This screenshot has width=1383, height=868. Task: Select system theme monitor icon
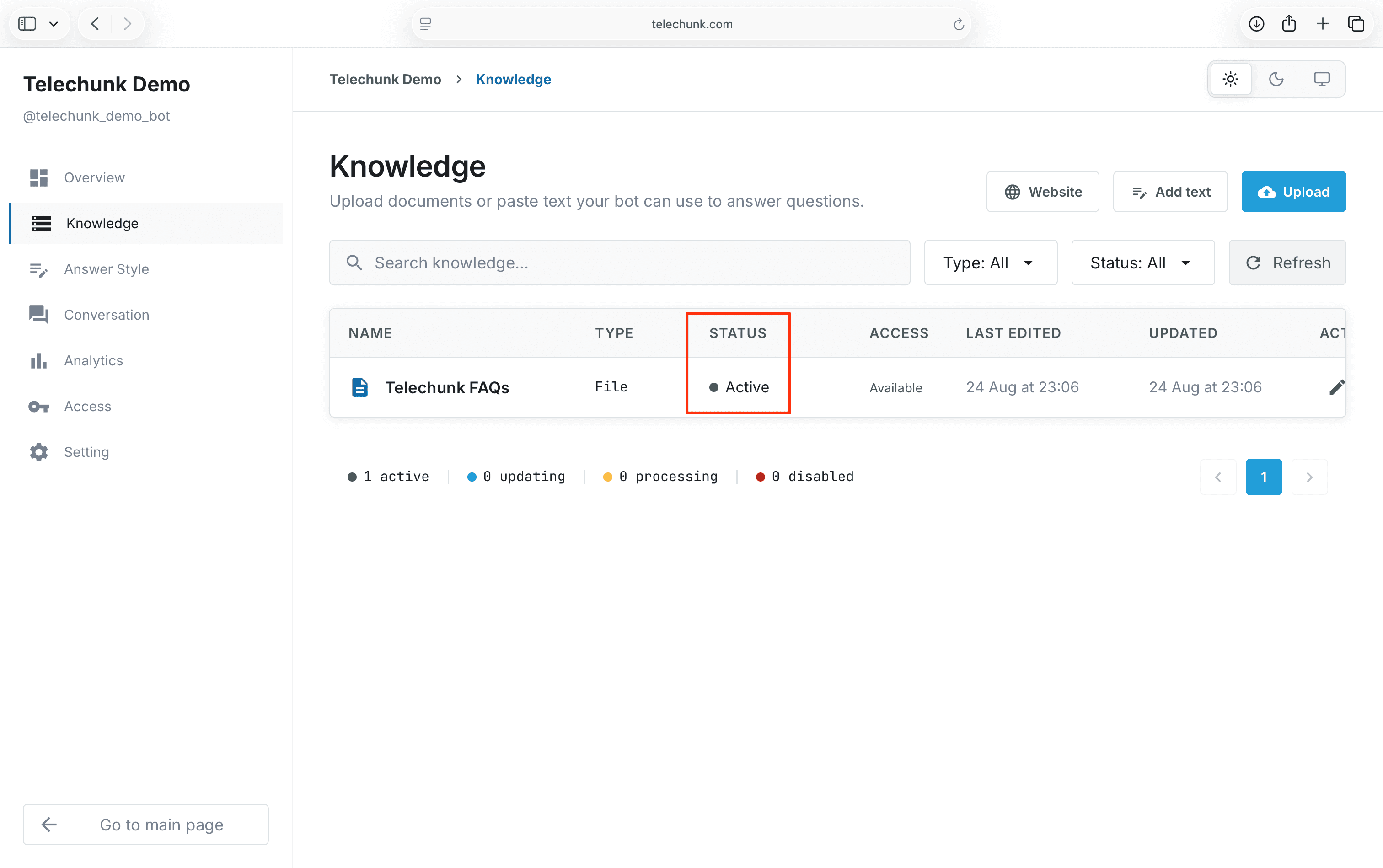[1322, 79]
